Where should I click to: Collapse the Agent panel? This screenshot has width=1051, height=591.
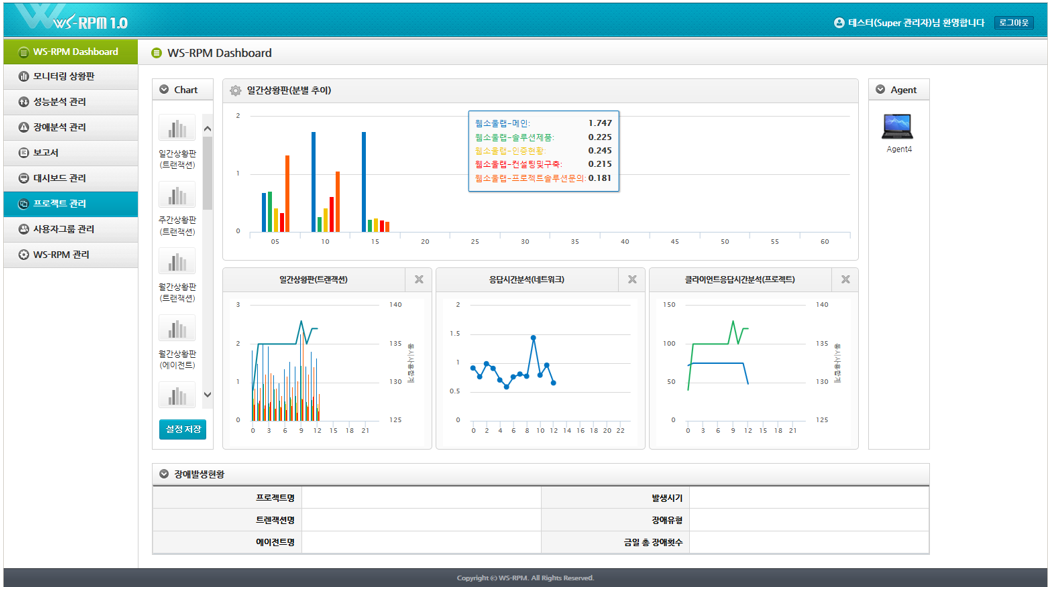881,90
